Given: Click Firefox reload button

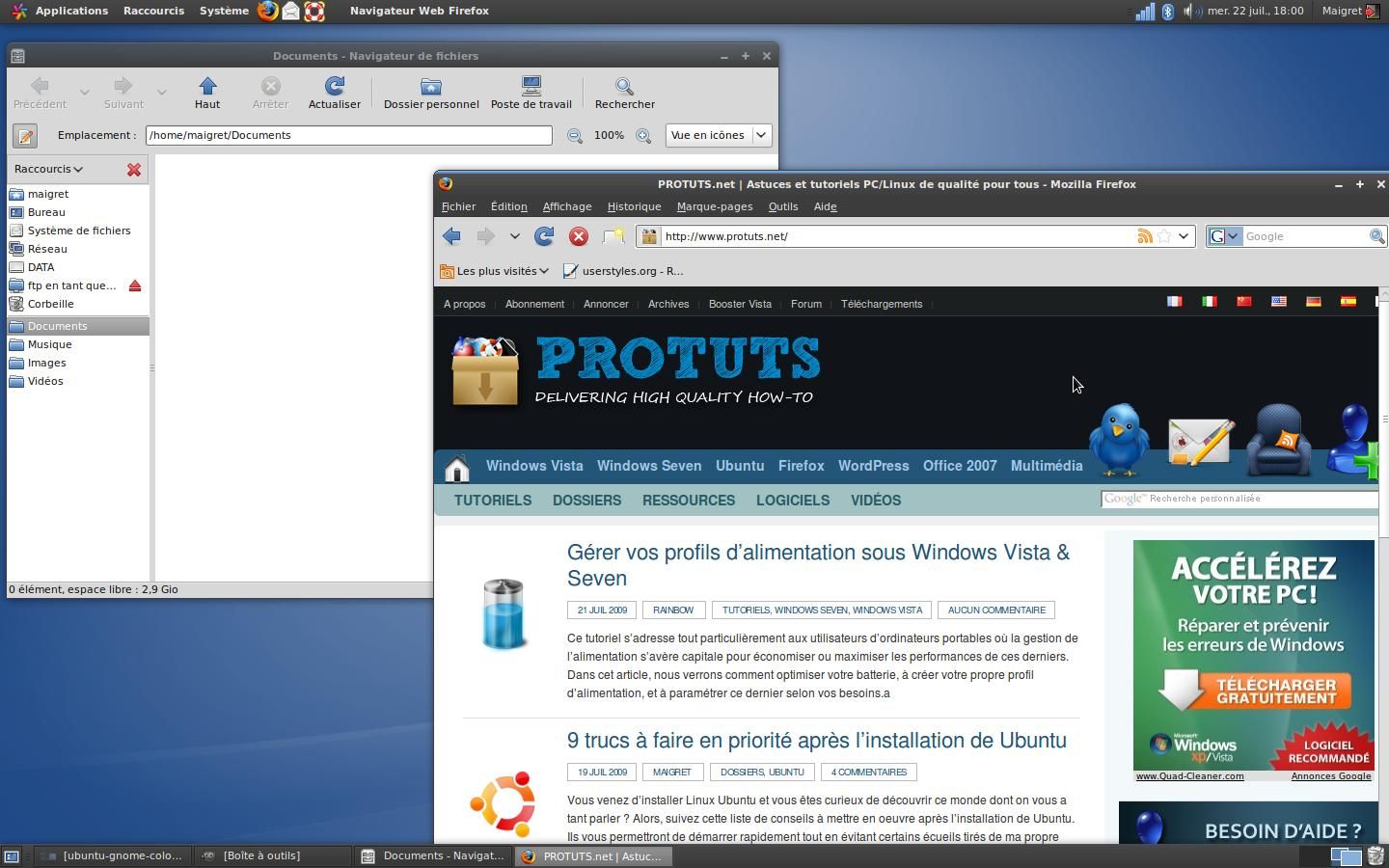Looking at the screenshot, I should tap(544, 236).
